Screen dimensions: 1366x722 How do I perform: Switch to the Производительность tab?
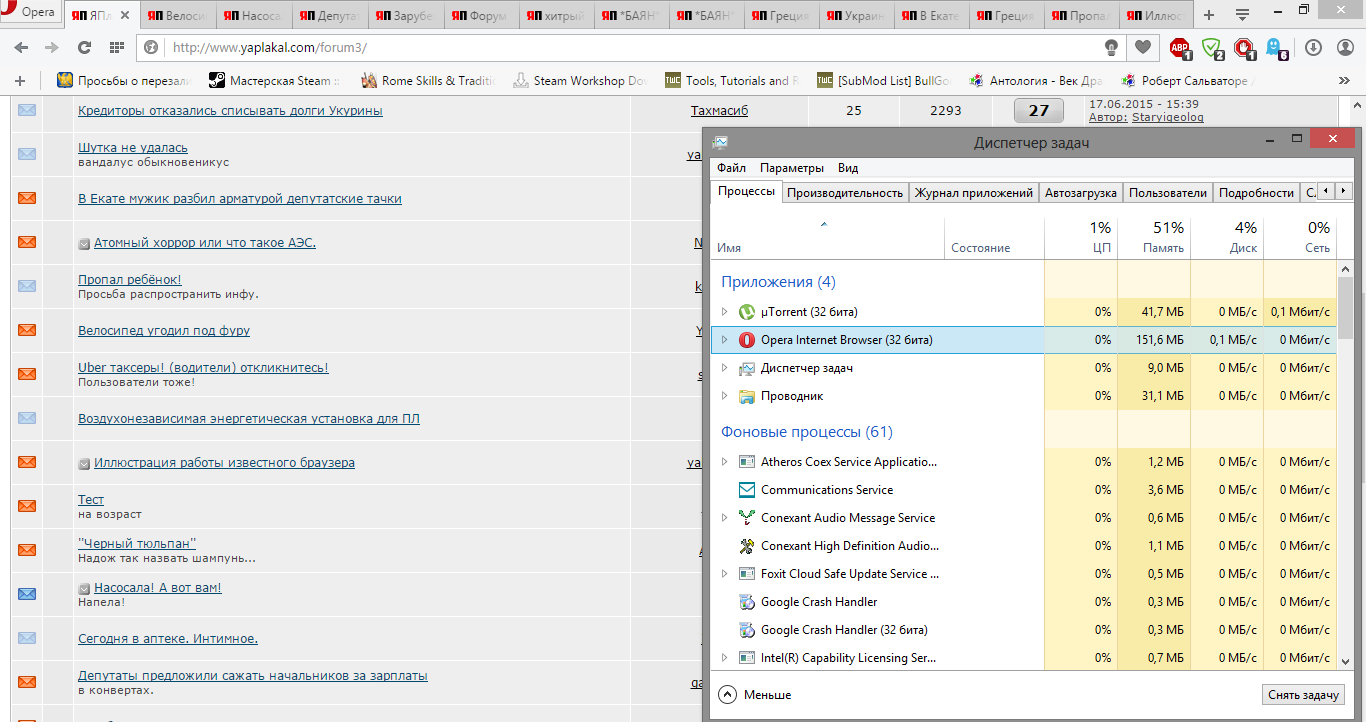click(x=845, y=193)
